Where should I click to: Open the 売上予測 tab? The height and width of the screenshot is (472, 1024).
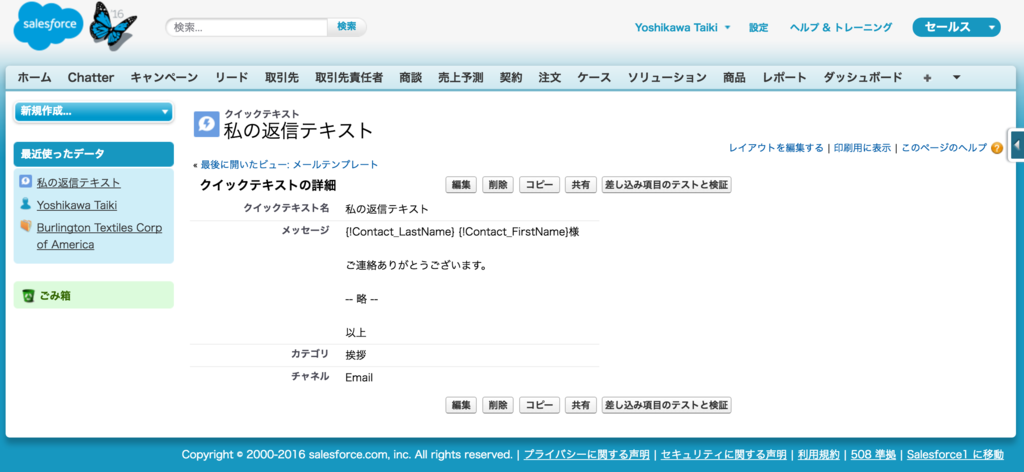coord(460,78)
